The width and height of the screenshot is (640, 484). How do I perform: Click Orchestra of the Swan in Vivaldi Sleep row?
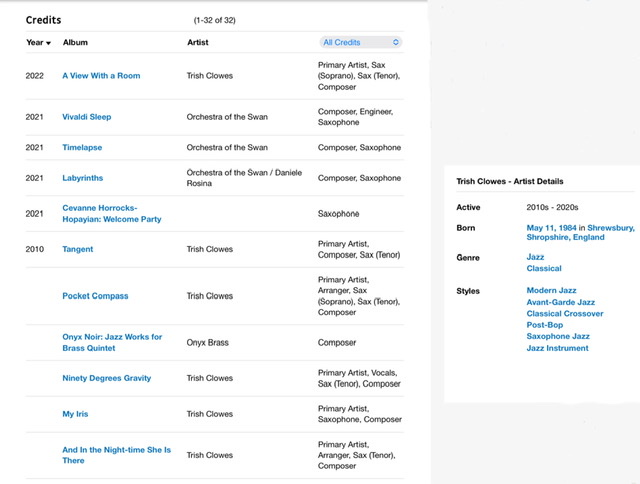pyautogui.click(x=227, y=117)
